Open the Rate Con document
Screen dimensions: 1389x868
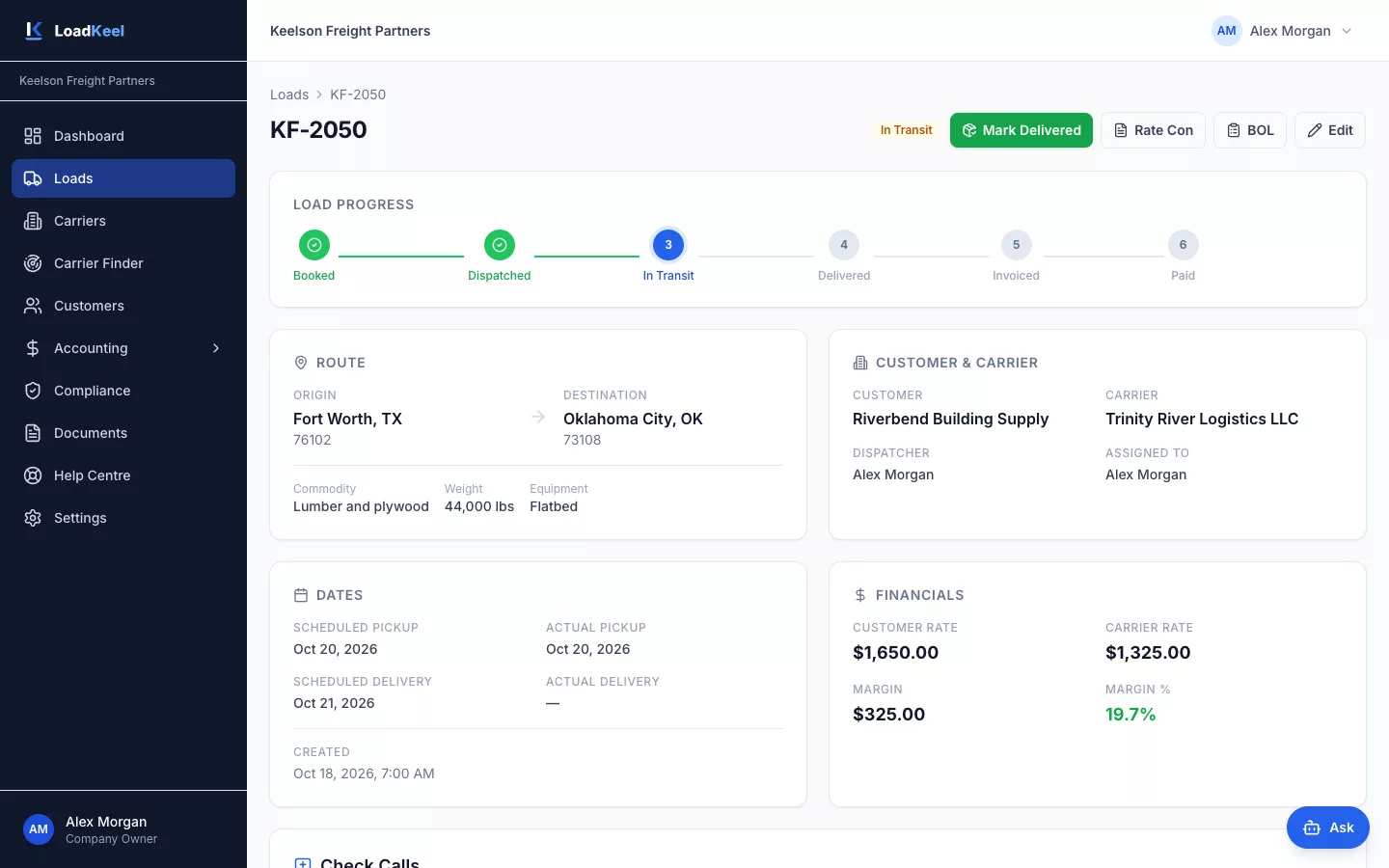(x=1153, y=130)
